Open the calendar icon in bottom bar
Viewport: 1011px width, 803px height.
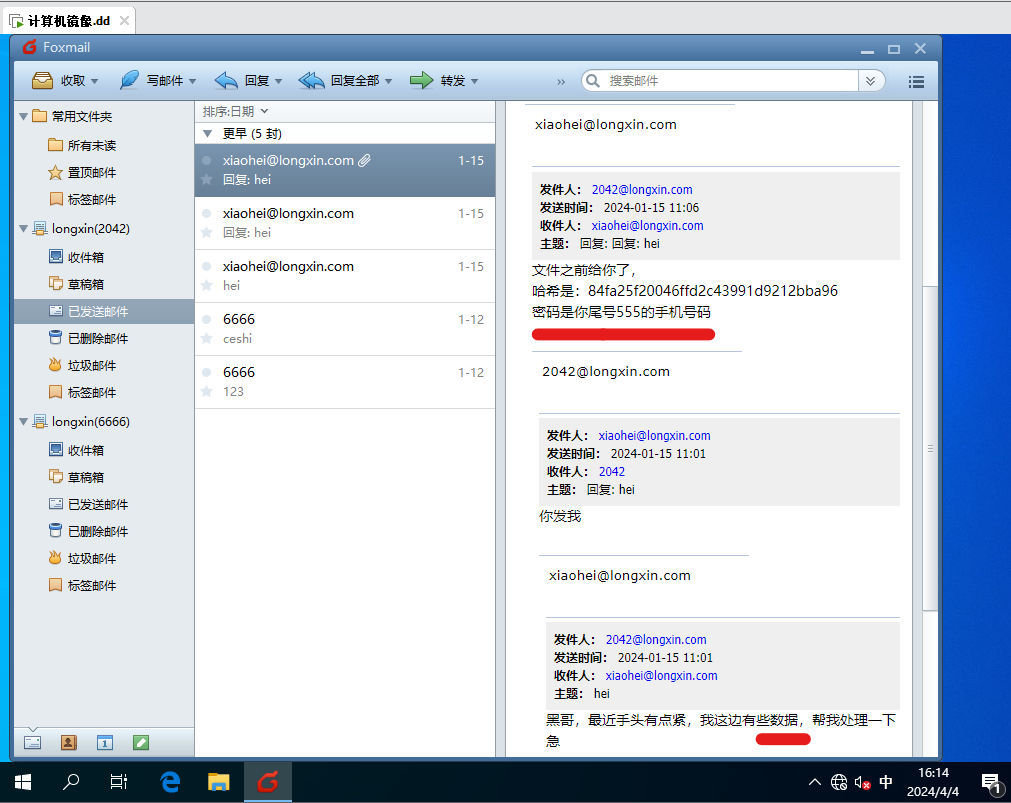coord(104,742)
